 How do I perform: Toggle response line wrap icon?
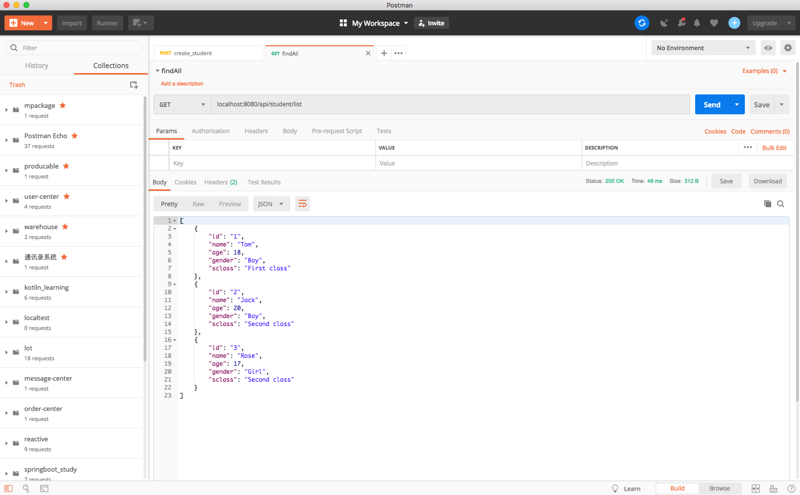coord(303,204)
